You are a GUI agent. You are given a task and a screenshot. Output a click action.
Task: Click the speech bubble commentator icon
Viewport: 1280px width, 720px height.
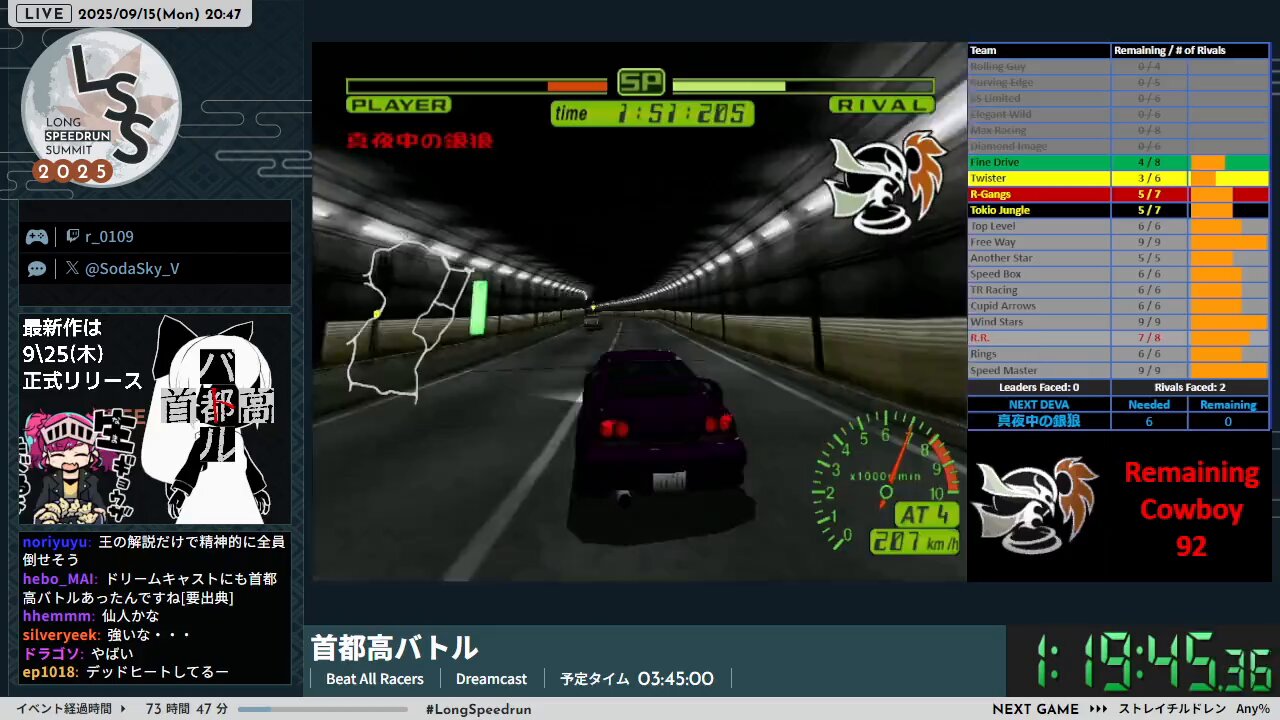37,269
